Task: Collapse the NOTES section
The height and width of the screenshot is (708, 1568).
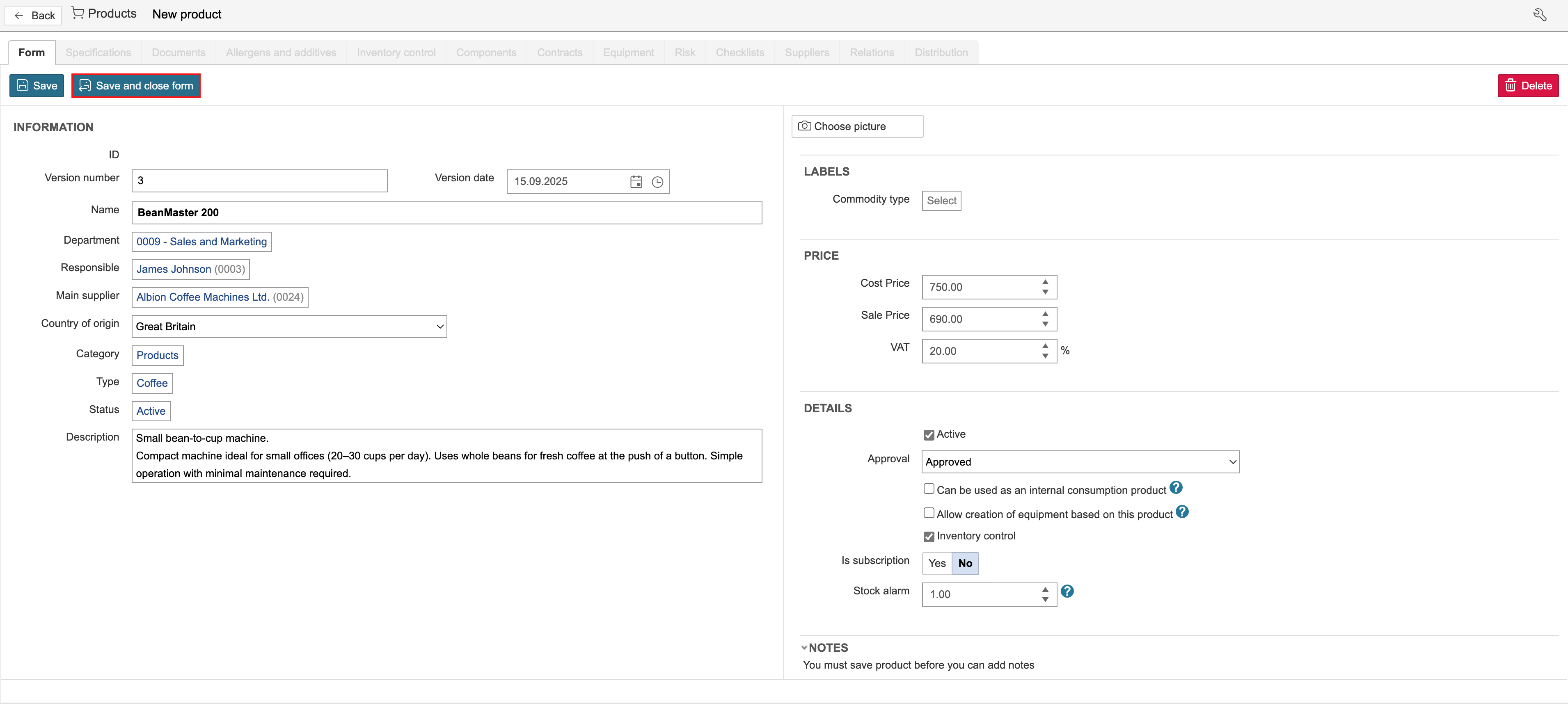Action: coord(825,648)
